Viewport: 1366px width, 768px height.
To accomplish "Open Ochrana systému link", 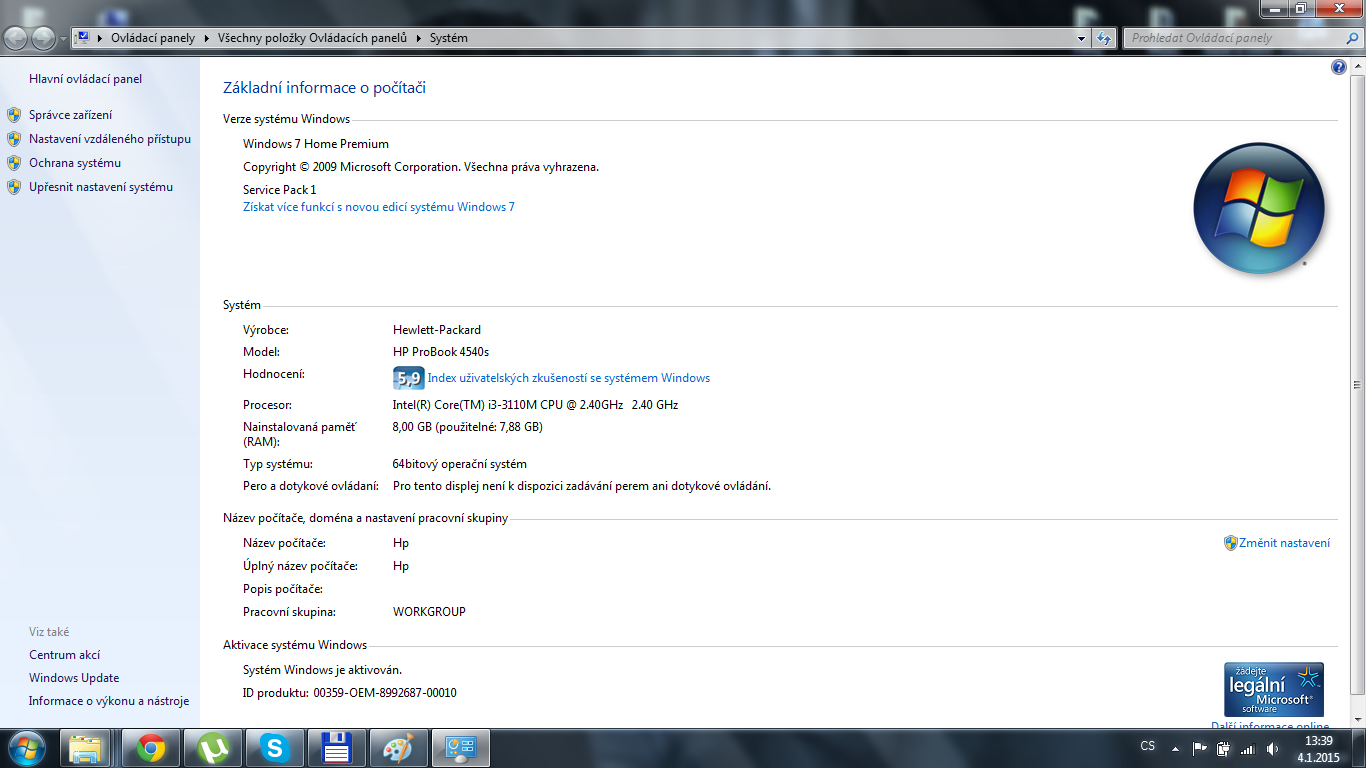I will 75,163.
